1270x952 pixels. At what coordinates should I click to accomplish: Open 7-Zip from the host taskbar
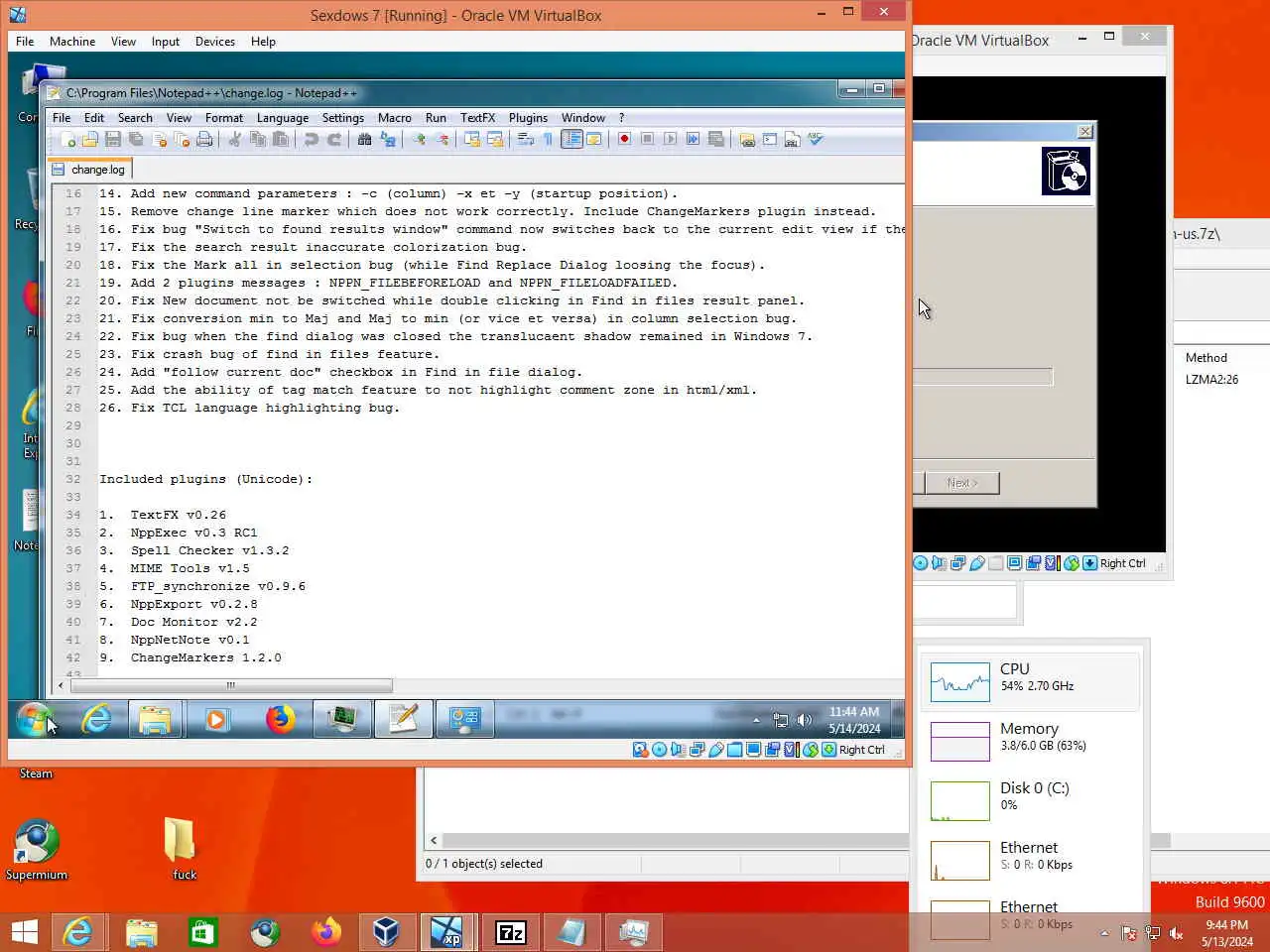(510, 932)
